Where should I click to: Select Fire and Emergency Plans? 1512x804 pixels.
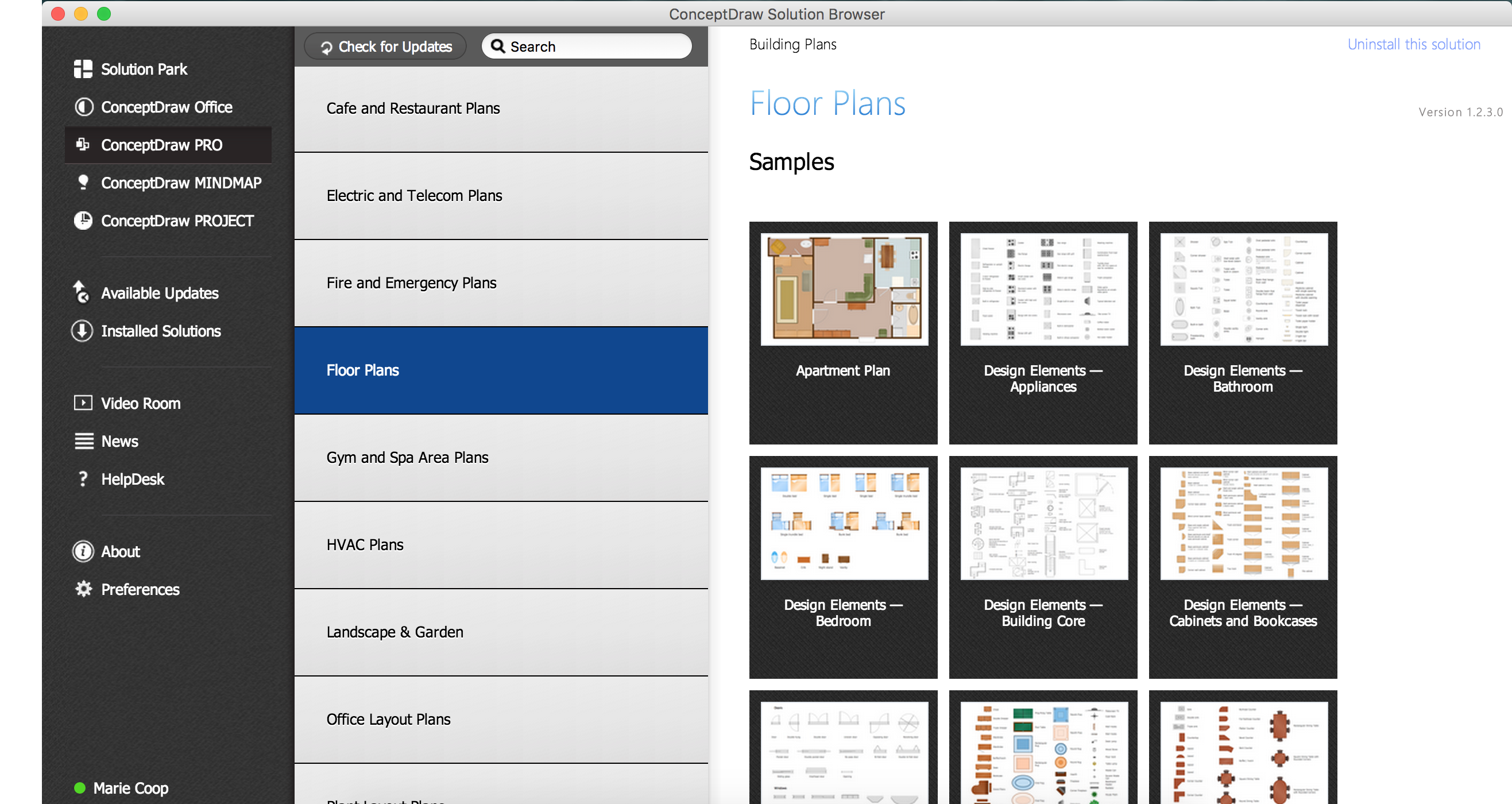[x=501, y=284]
